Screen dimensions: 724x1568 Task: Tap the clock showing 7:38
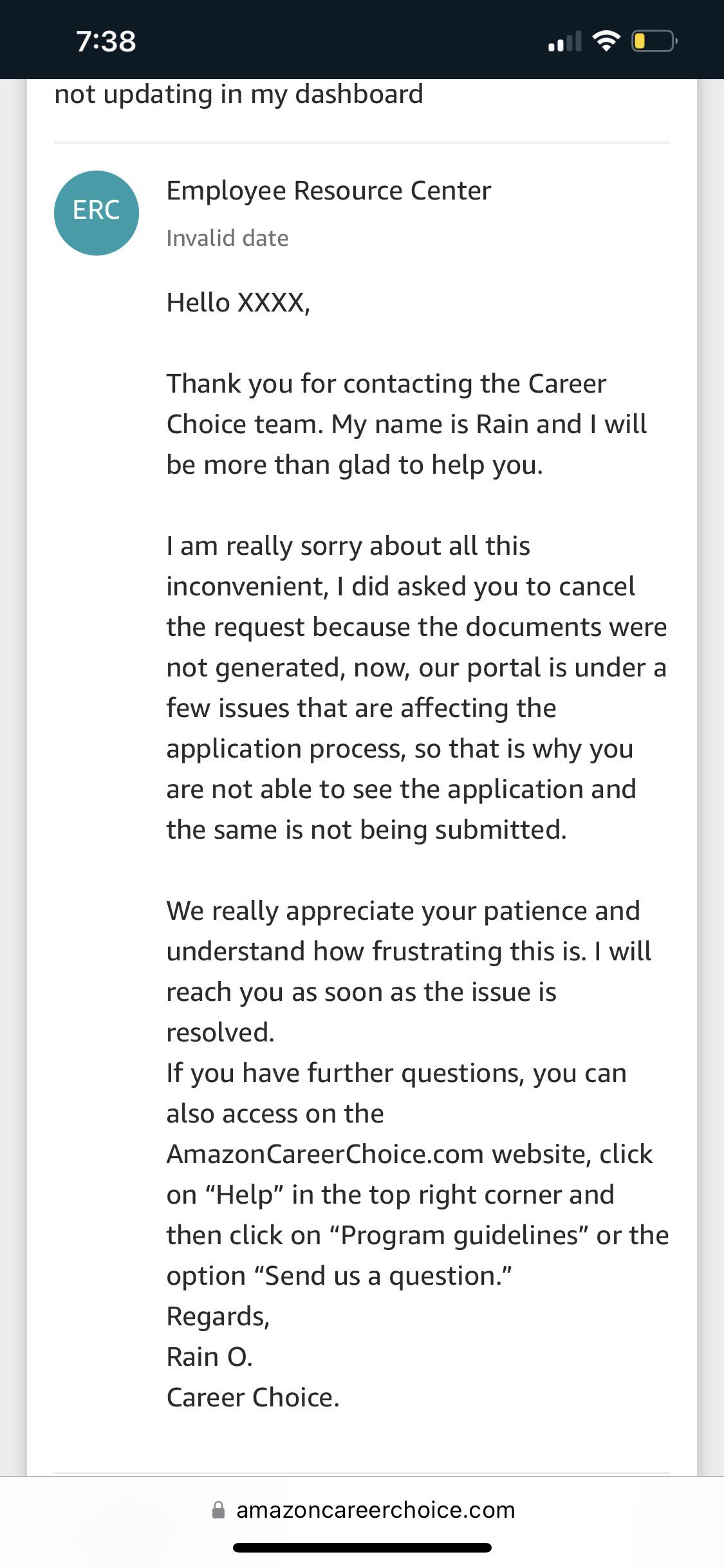(107, 42)
